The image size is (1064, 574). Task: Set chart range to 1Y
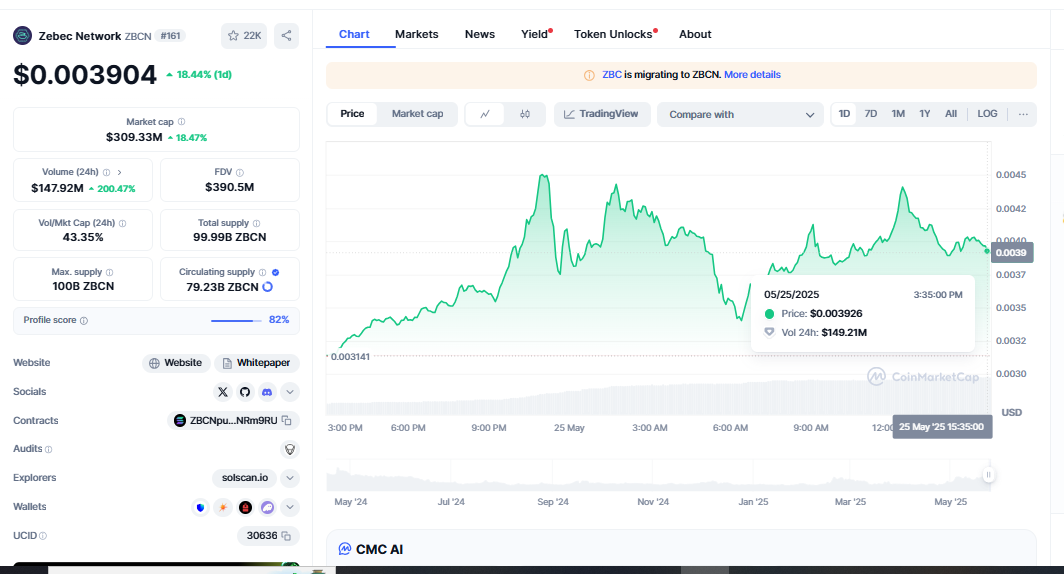click(924, 114)
